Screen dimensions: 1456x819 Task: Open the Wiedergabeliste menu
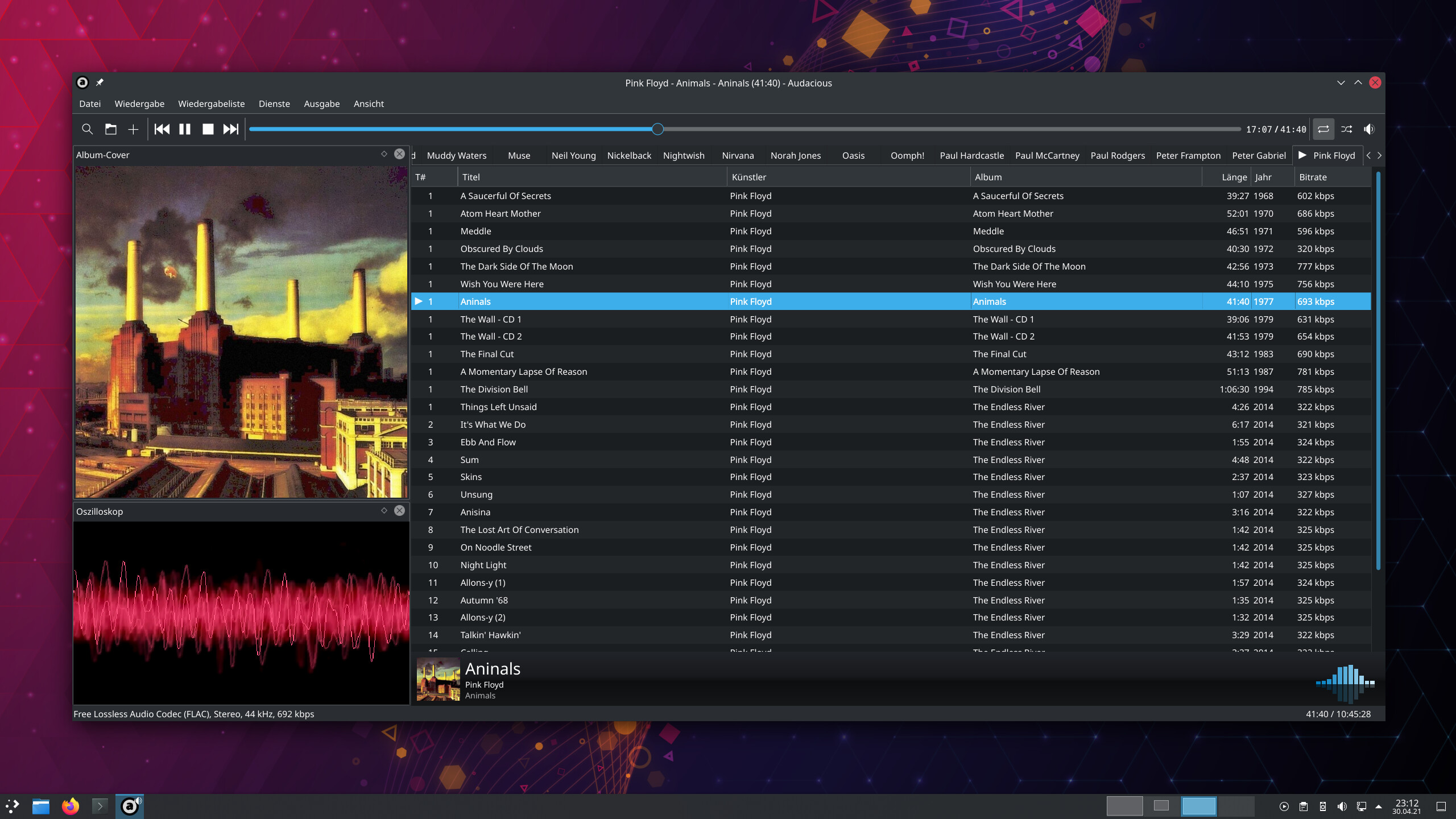point(211,104)
